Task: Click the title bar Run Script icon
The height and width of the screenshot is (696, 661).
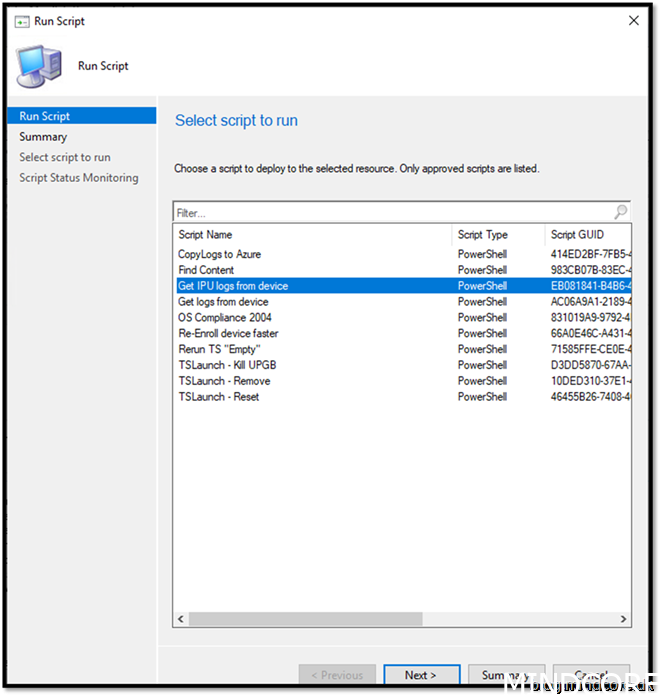Action: coord(21,21)
